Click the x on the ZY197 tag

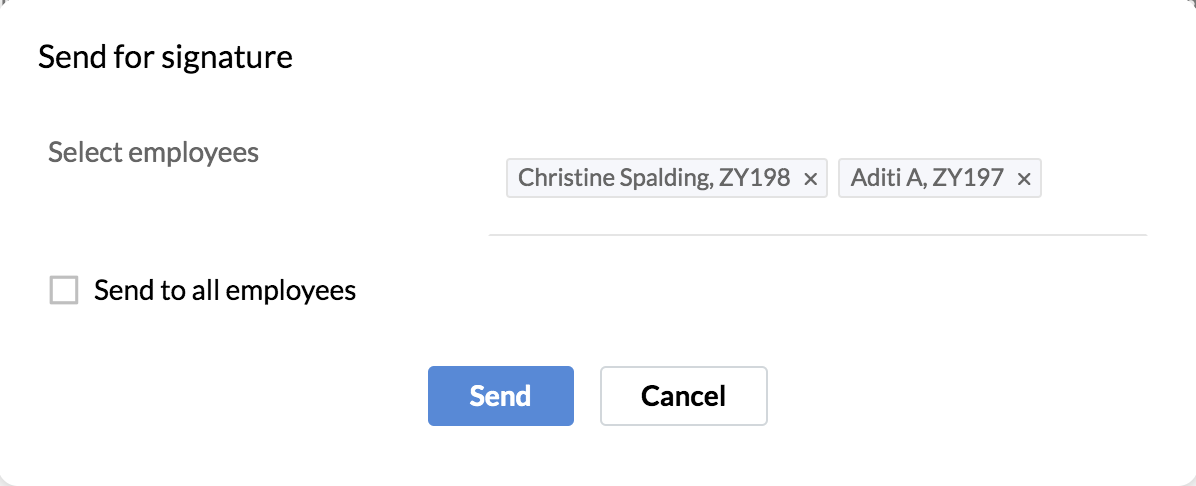tap(1023, 179)
